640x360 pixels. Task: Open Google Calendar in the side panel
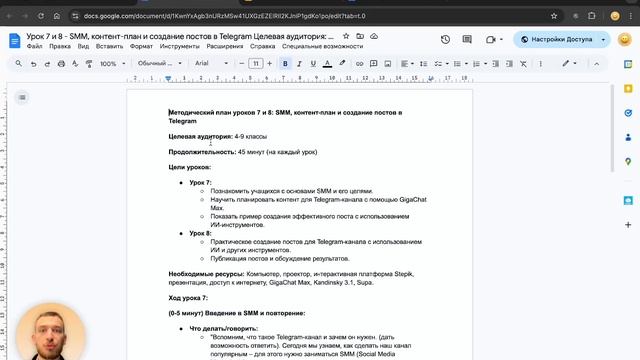(x=628, y=64)
